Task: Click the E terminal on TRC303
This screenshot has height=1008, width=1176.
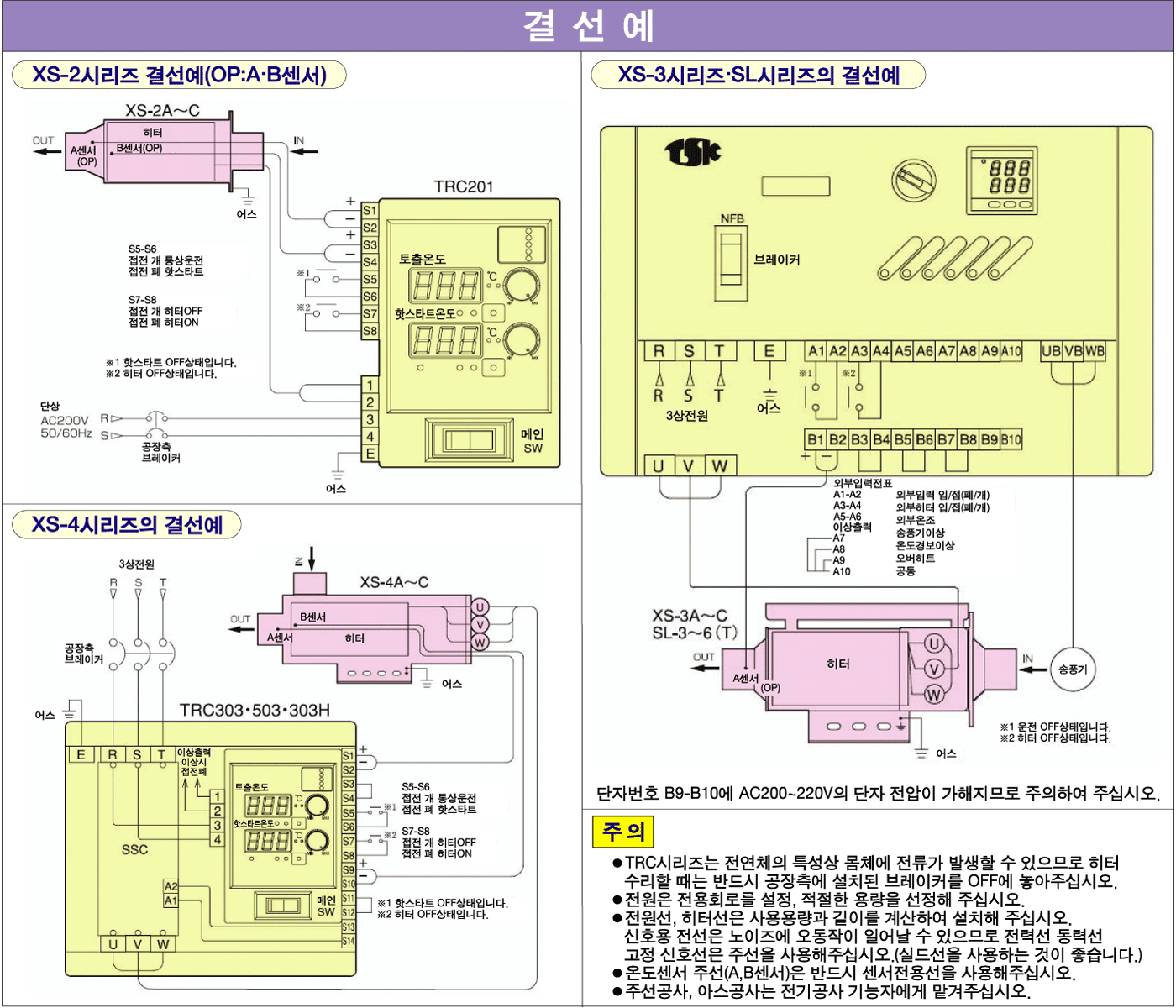Action: 81,754
